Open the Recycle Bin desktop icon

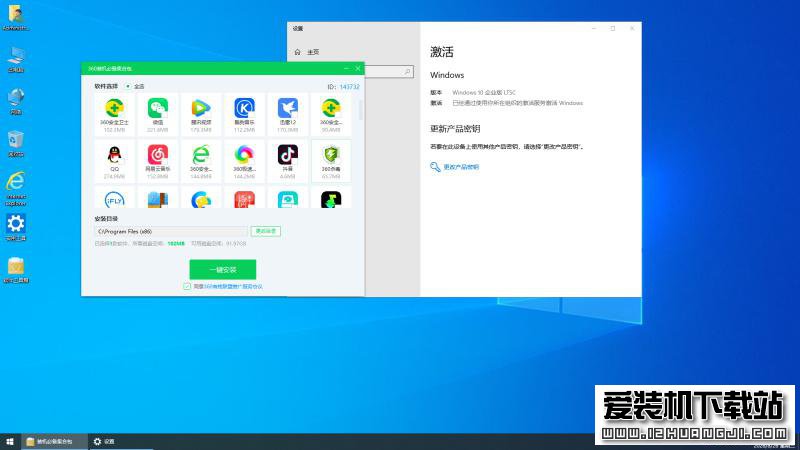pos(16,143)
